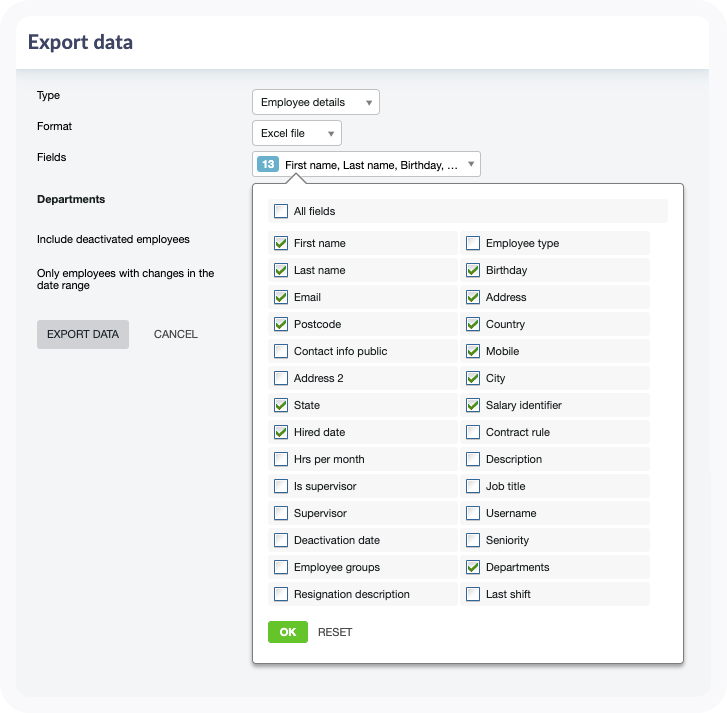This screenshot has height=713, width=727.
Task: Select the Employee groups field
Action: click(x=281, y=567)
